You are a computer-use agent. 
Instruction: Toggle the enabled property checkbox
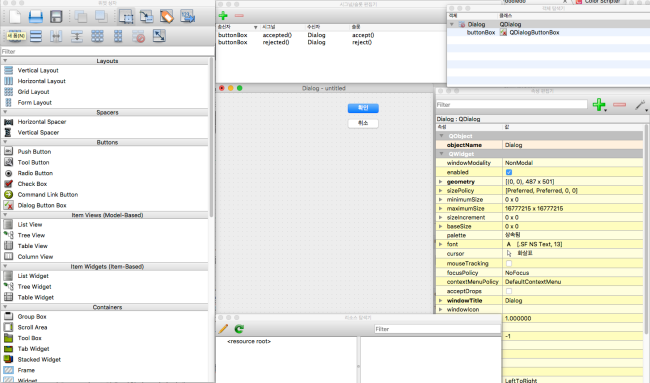click(509, 172)
